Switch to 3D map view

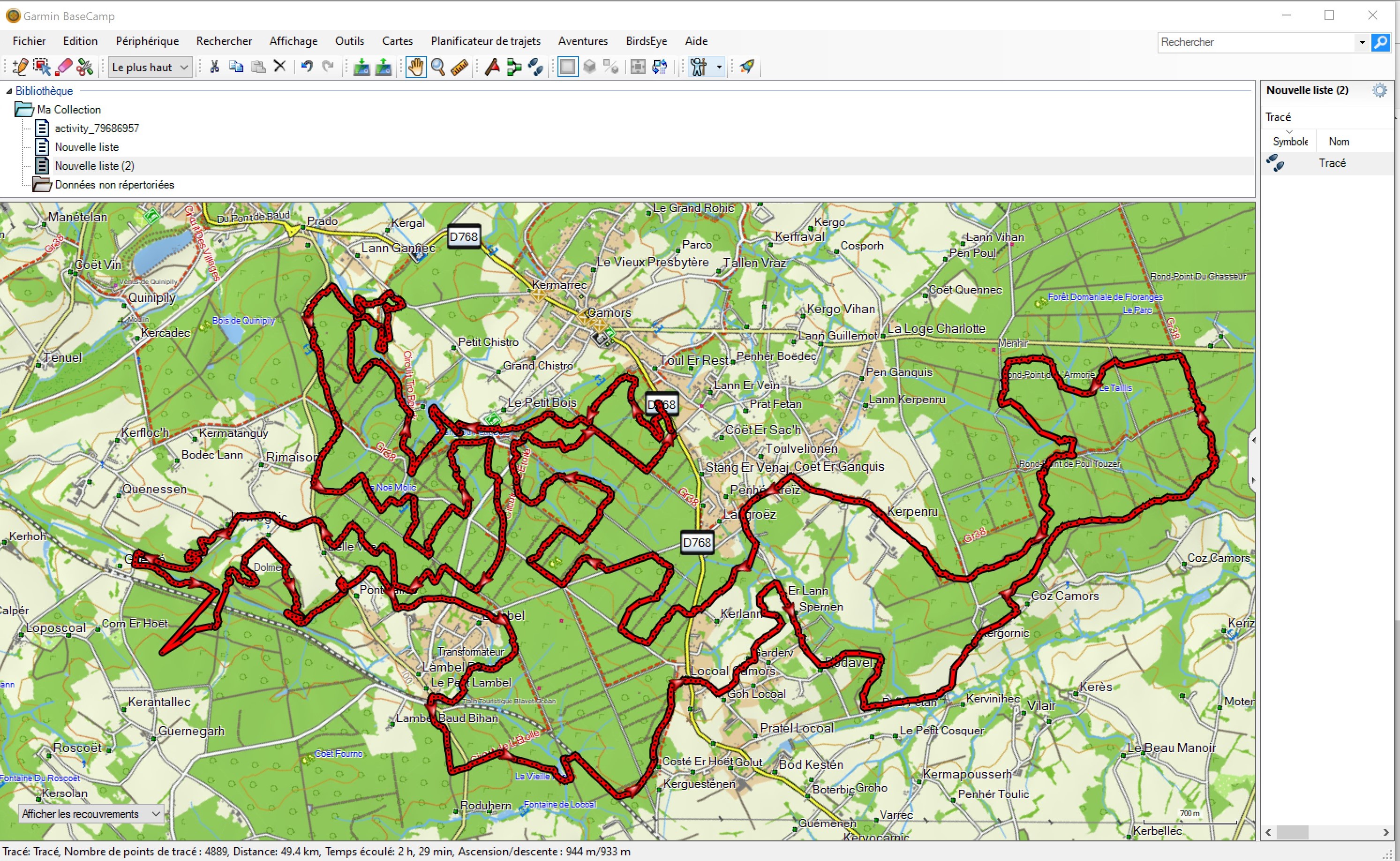point(590,67)
